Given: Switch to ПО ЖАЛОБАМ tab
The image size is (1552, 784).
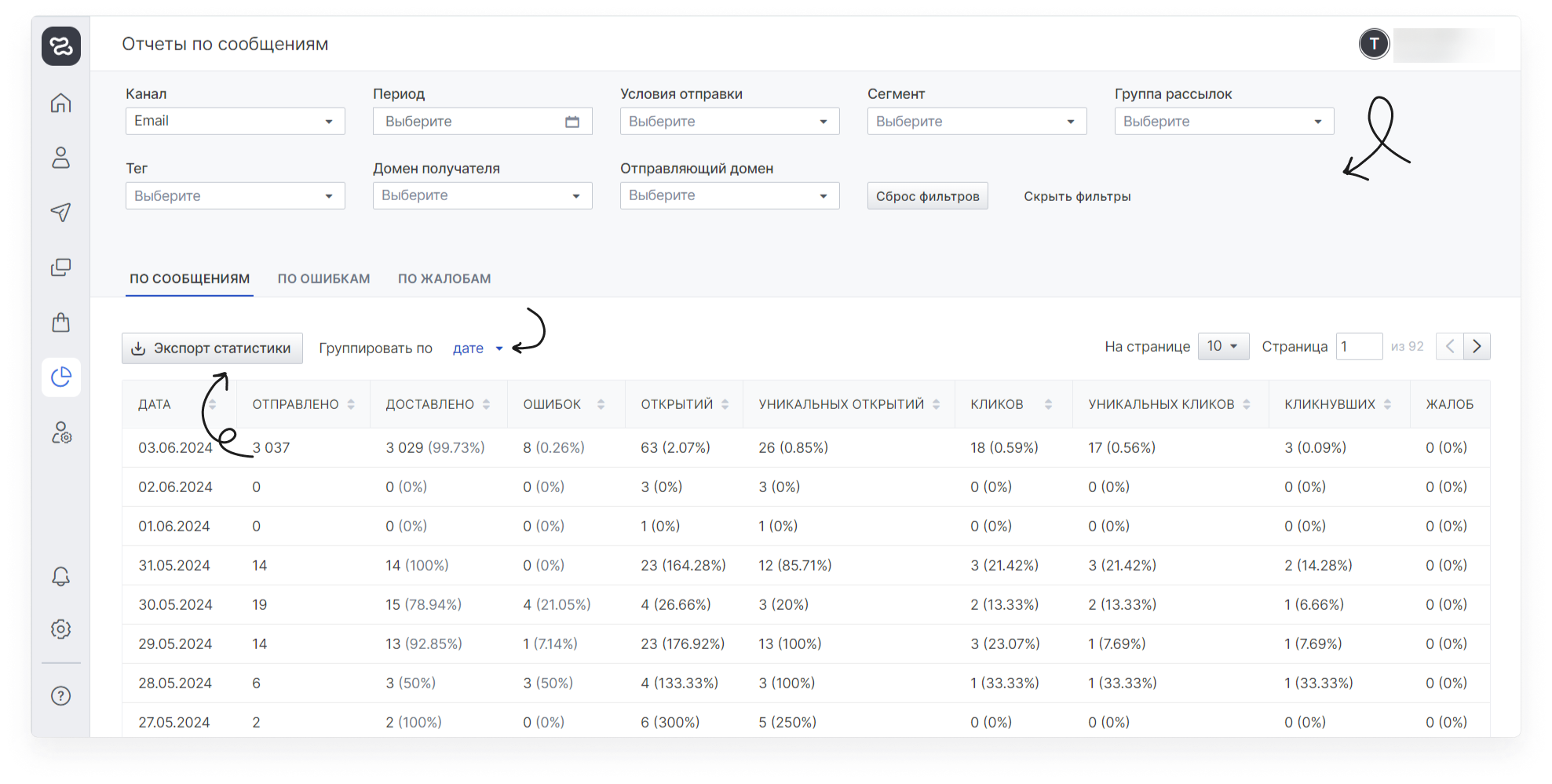Looking at the screenshot, I should 444,279.
